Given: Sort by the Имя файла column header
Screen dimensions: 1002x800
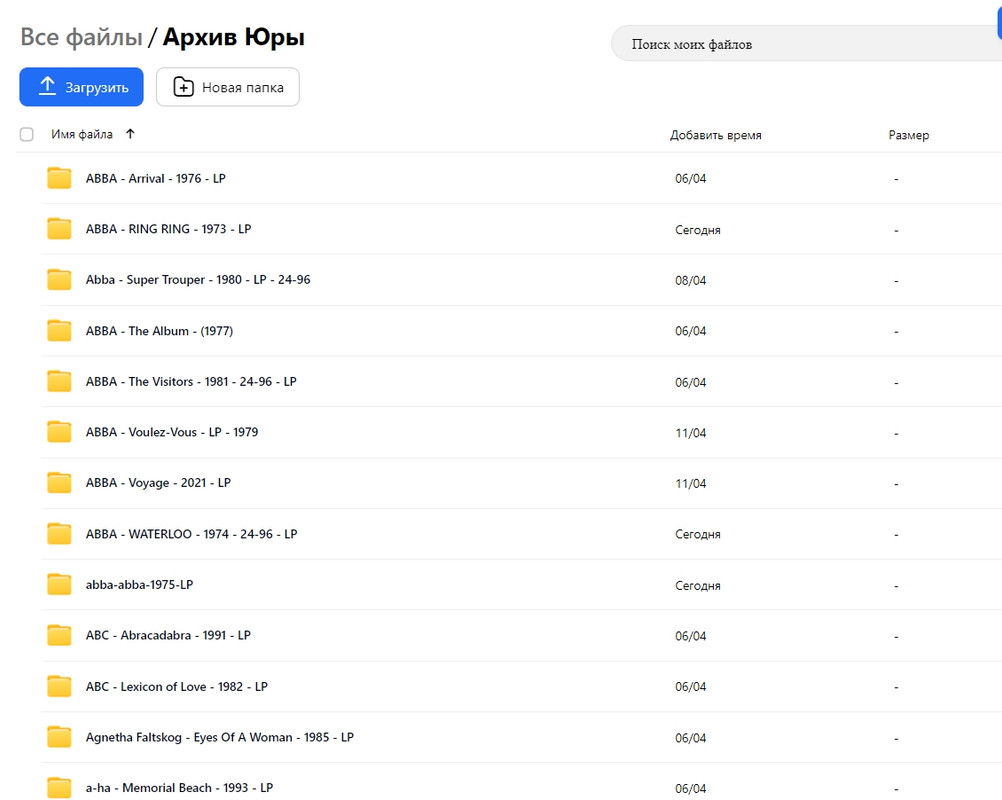Looking at the screenshot, I should tap(82, 134).
